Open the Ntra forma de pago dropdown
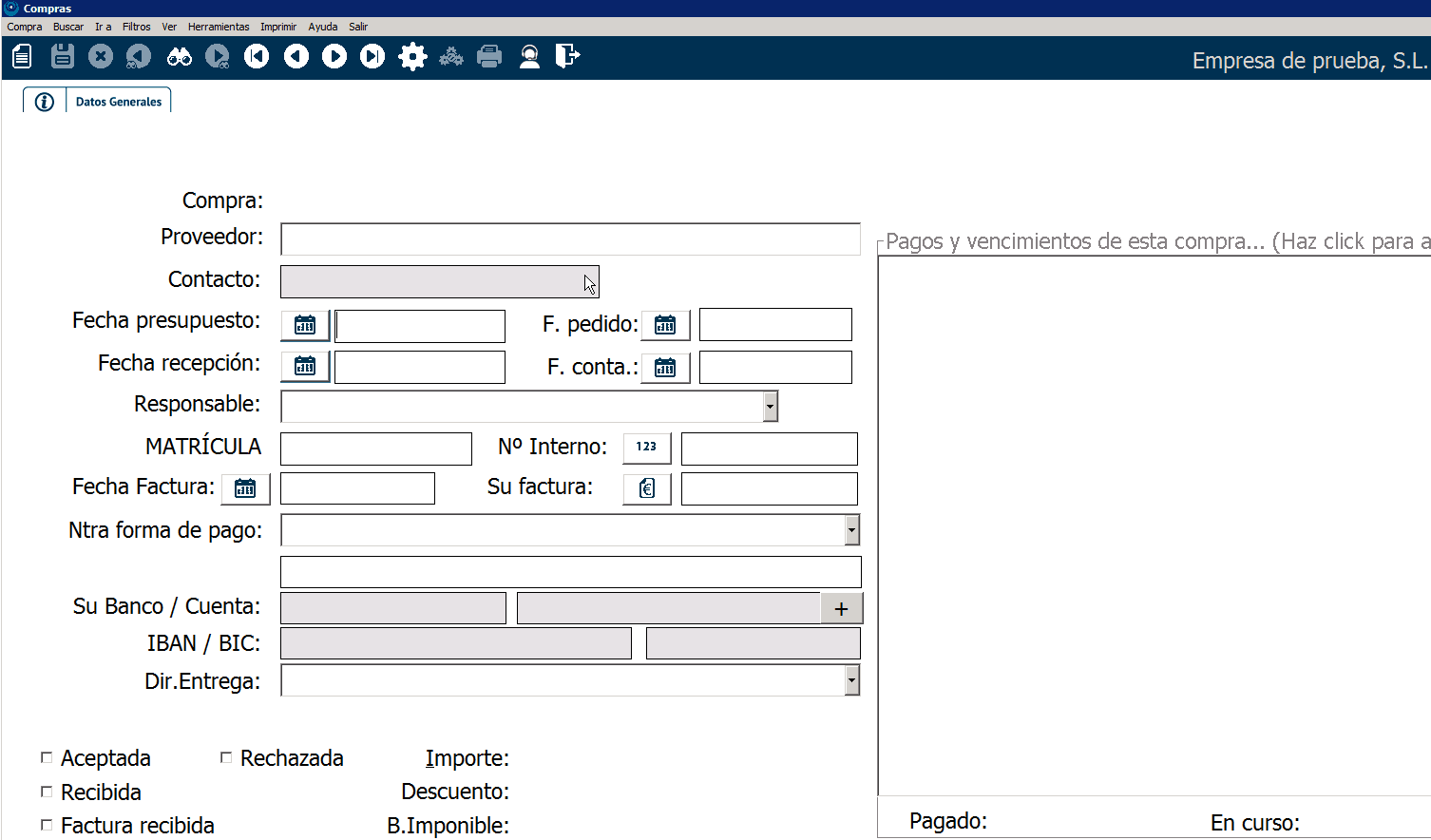Viewport: 1431px width, 840px height. 851,530
